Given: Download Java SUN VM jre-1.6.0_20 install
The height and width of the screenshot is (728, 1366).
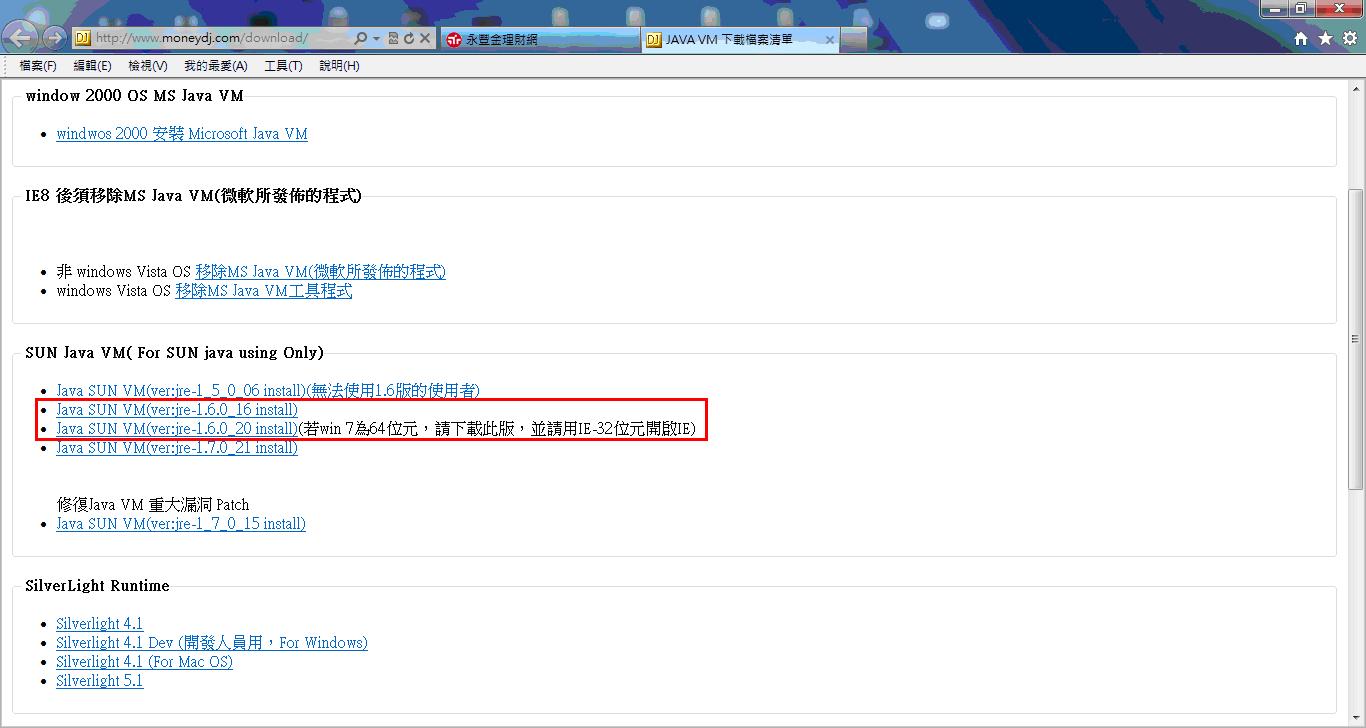Looking at the screenshot, I should (x=177, y=429).
